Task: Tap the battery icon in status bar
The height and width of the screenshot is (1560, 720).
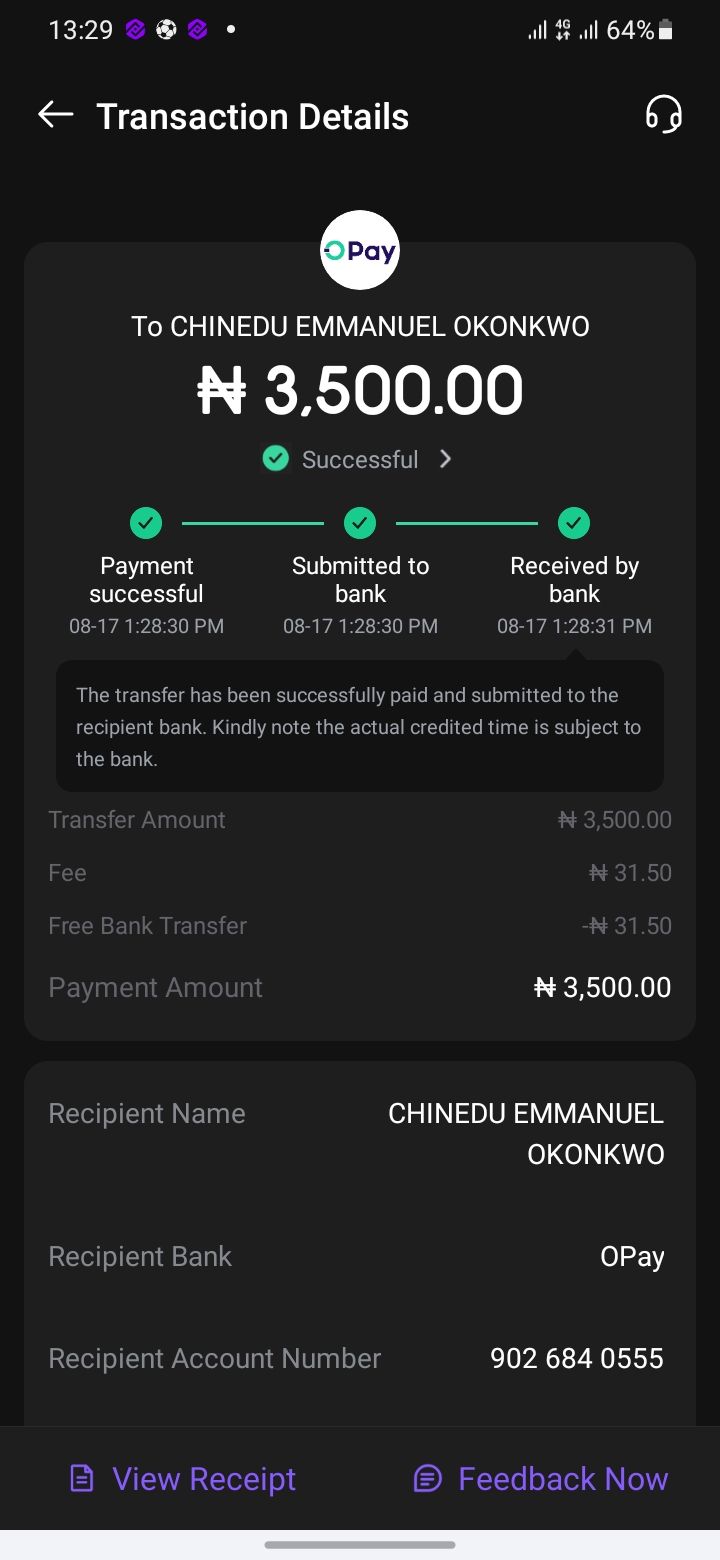Action: click(666, 31)
